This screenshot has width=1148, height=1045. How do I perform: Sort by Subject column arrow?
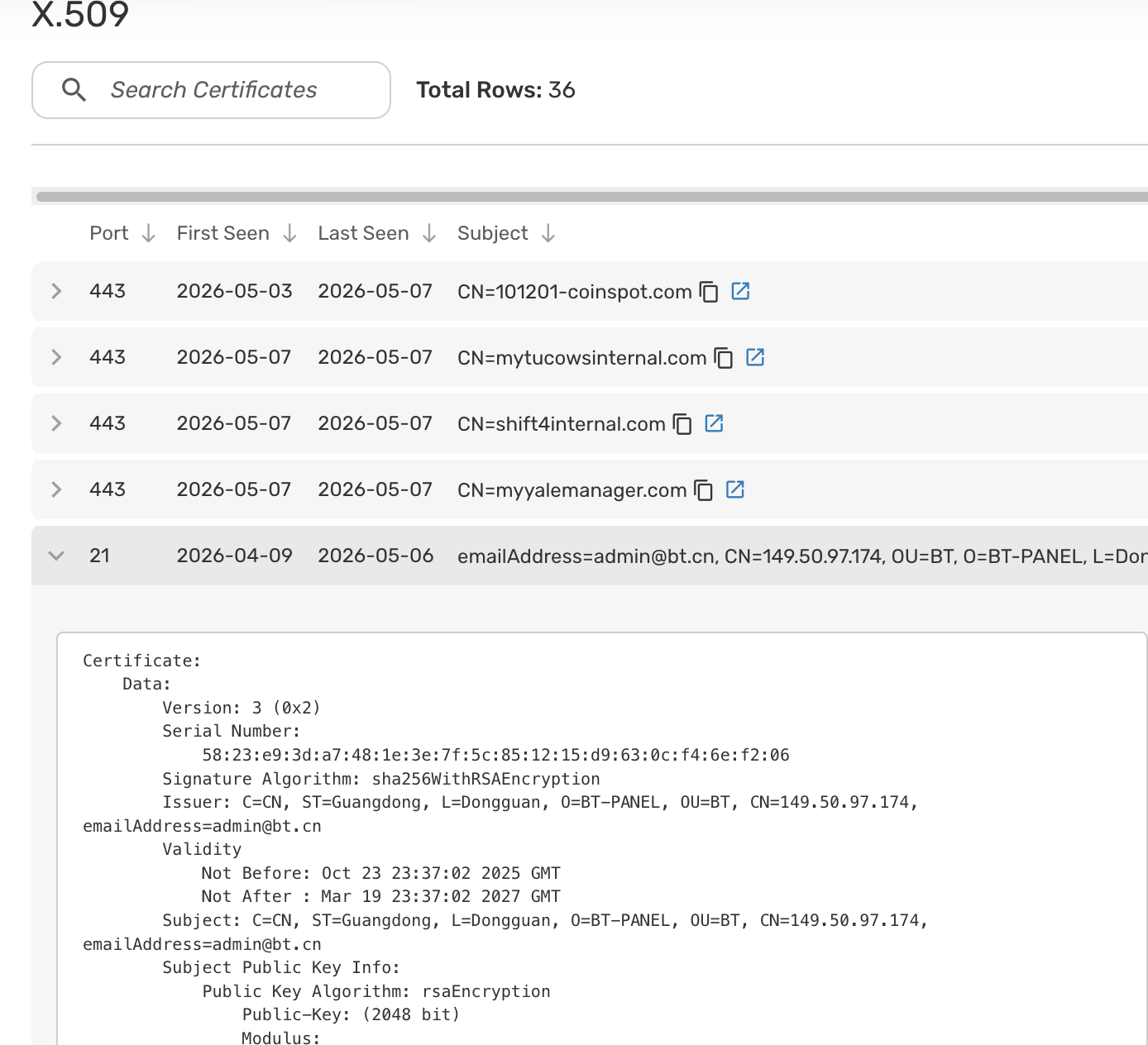coord(548,234)
